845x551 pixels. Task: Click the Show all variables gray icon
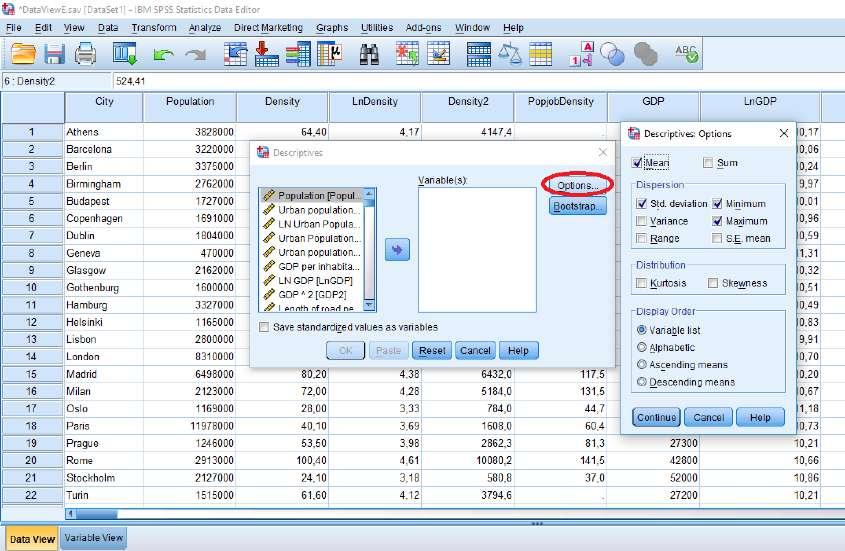click(x=645, y=54)
